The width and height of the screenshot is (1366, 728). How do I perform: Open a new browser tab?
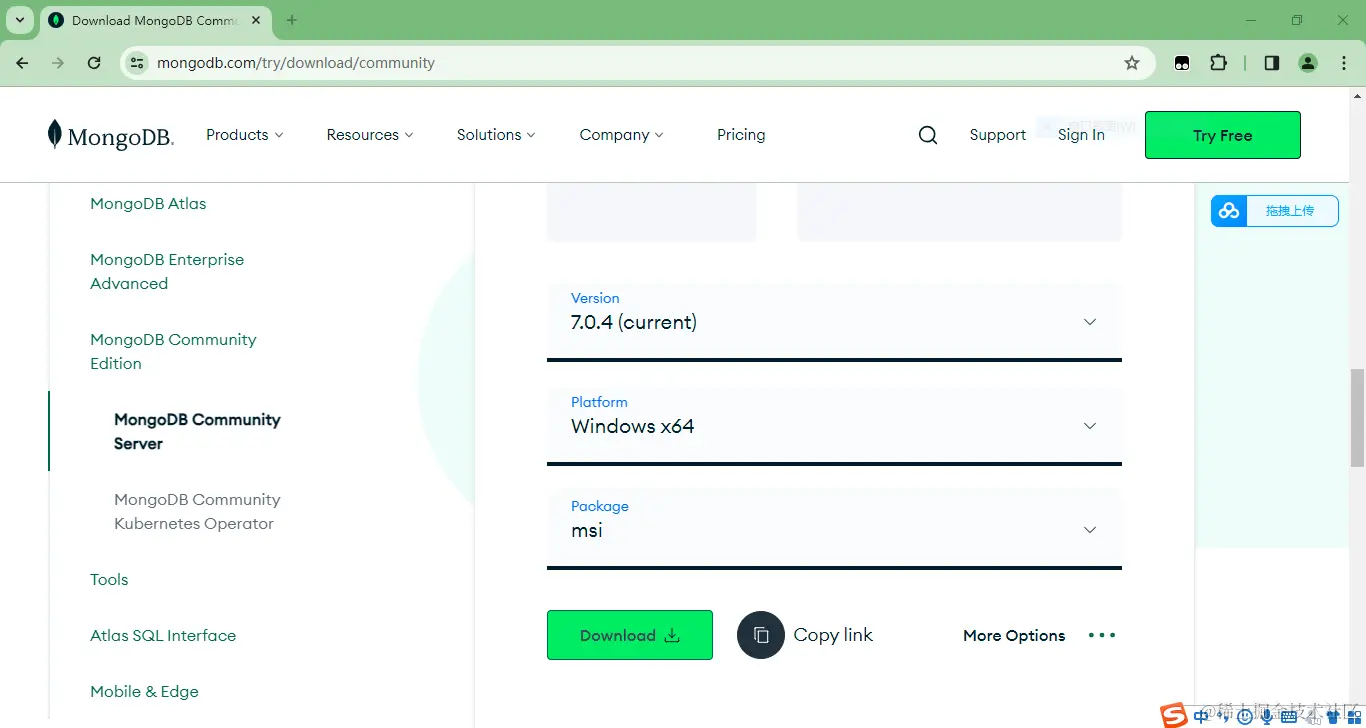[x=292, y=20]
